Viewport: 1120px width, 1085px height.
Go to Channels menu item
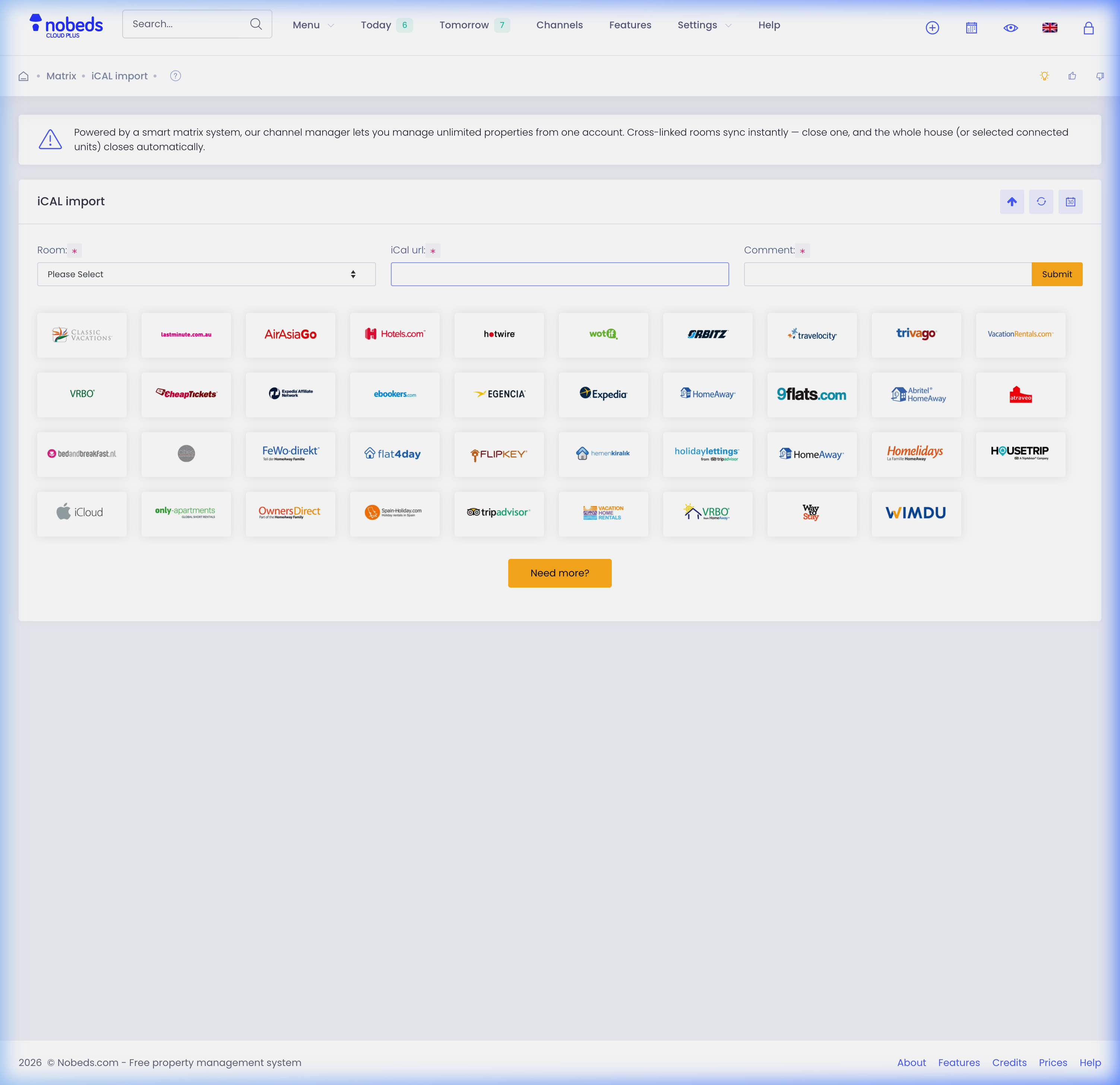(x=559, y=25)
